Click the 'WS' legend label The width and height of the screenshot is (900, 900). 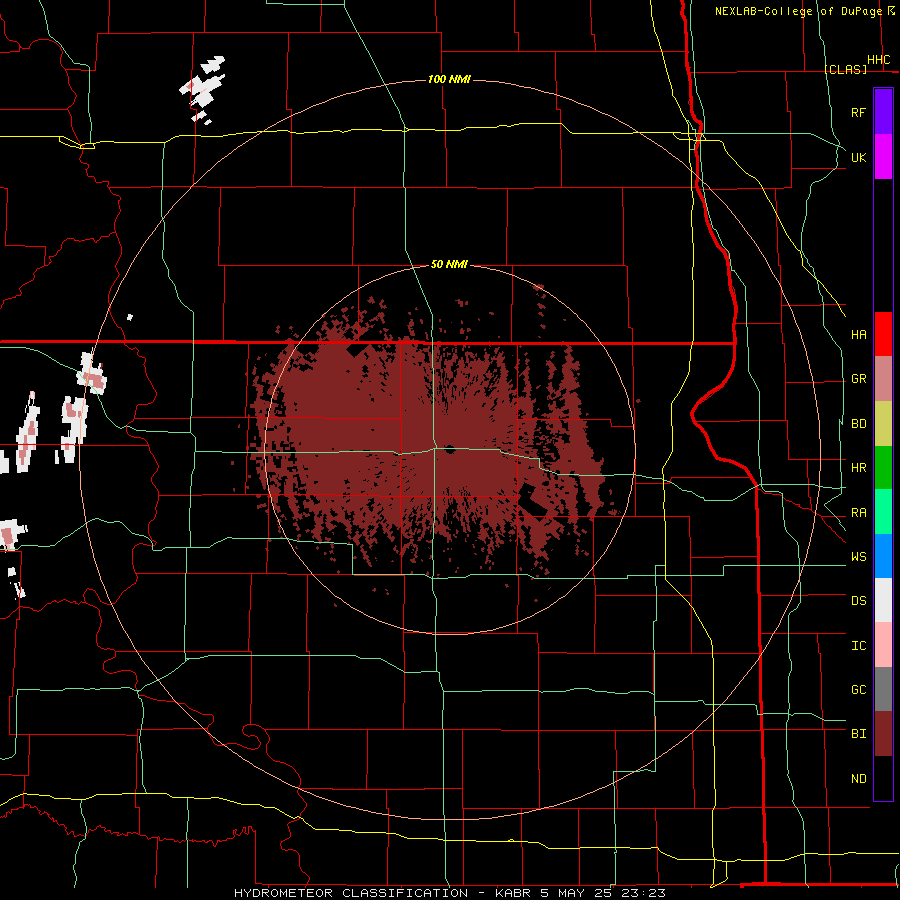click(x=858, y=557)
